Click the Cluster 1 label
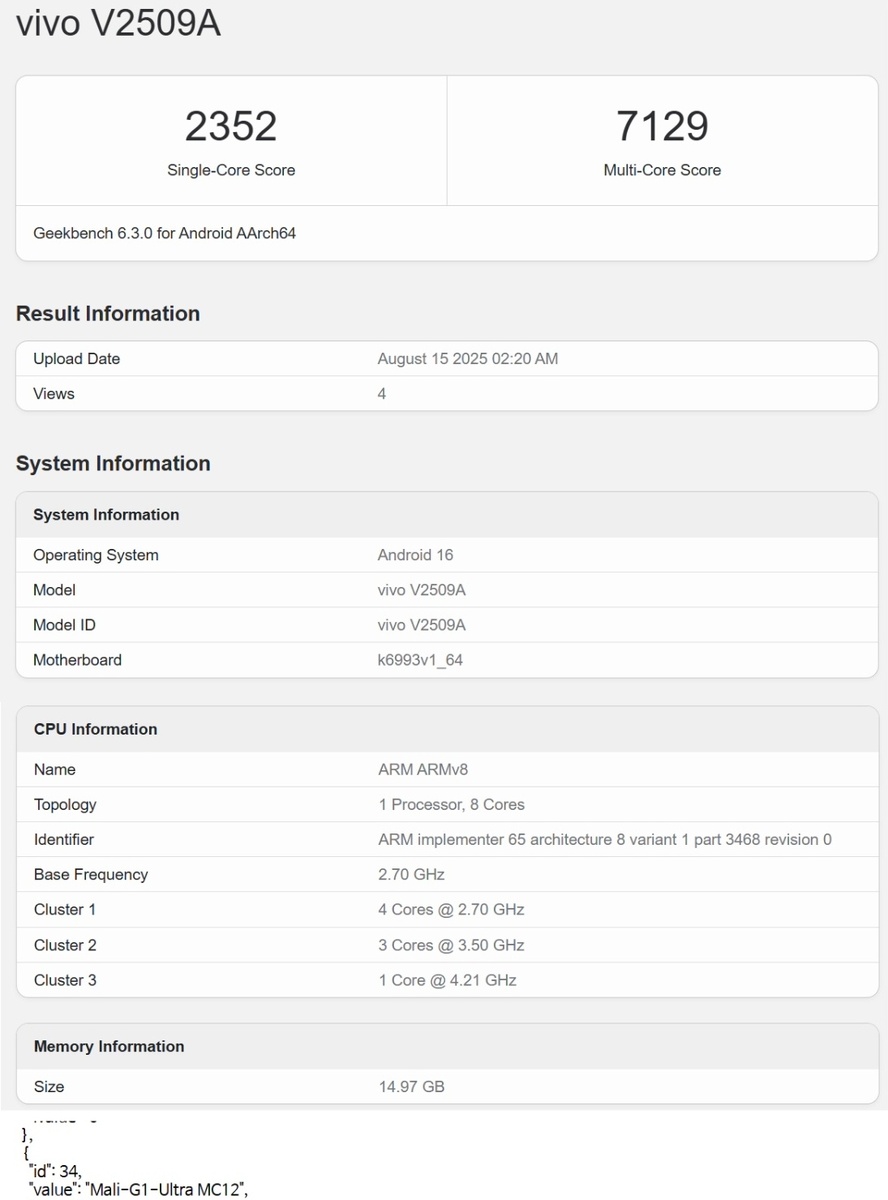Image resolution: width=888 pixels, height=1200 pixels. [65, 910]
